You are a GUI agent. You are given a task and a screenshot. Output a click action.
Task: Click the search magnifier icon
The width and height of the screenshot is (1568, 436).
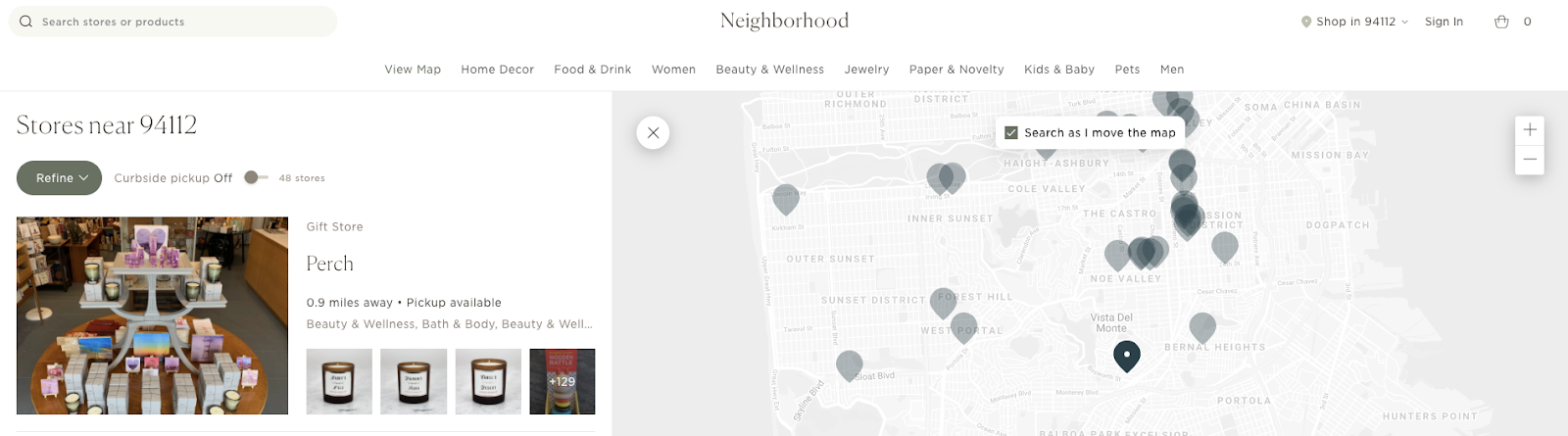click(x=25, y=22)
